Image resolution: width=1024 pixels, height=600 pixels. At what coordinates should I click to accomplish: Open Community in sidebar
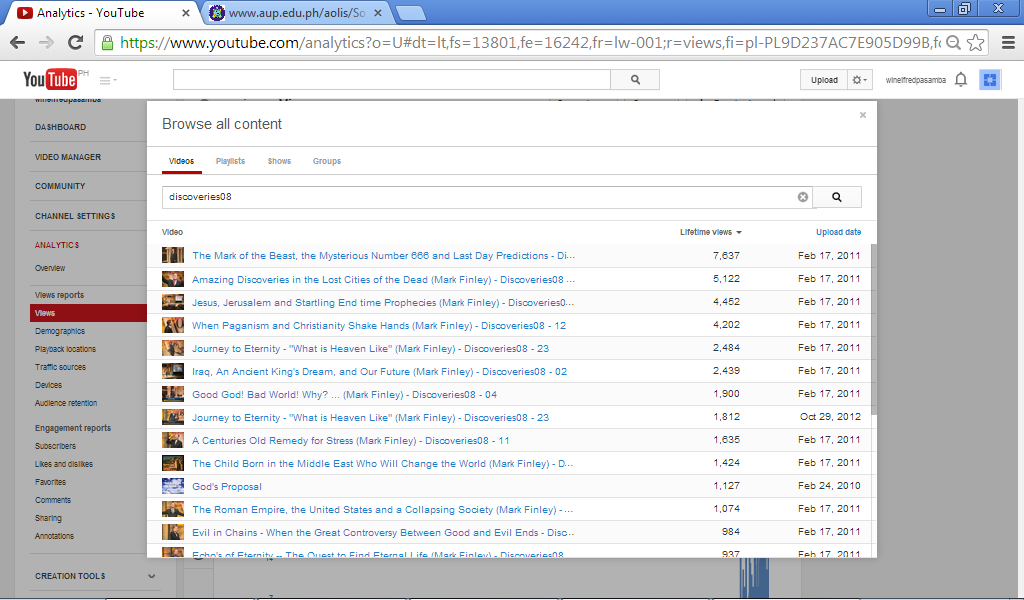(x=60, y=186)
